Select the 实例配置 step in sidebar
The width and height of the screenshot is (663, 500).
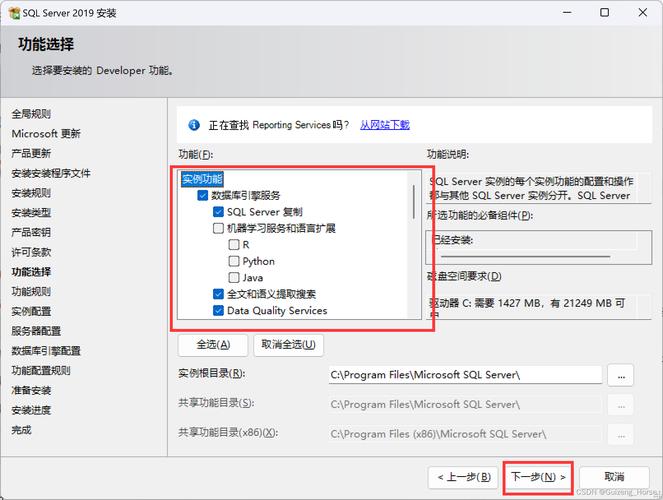coord(31,311)
